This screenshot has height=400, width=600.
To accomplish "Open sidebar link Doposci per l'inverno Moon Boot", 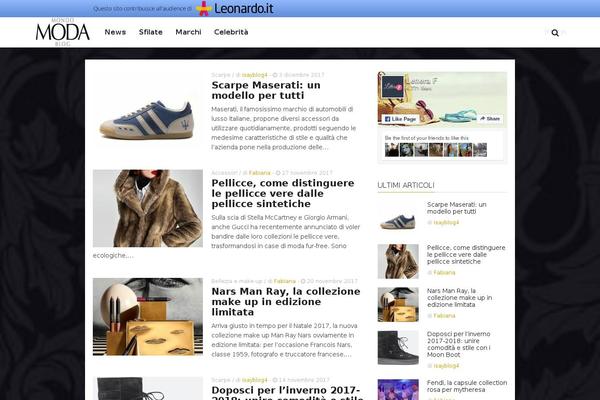I will point(459,344).
